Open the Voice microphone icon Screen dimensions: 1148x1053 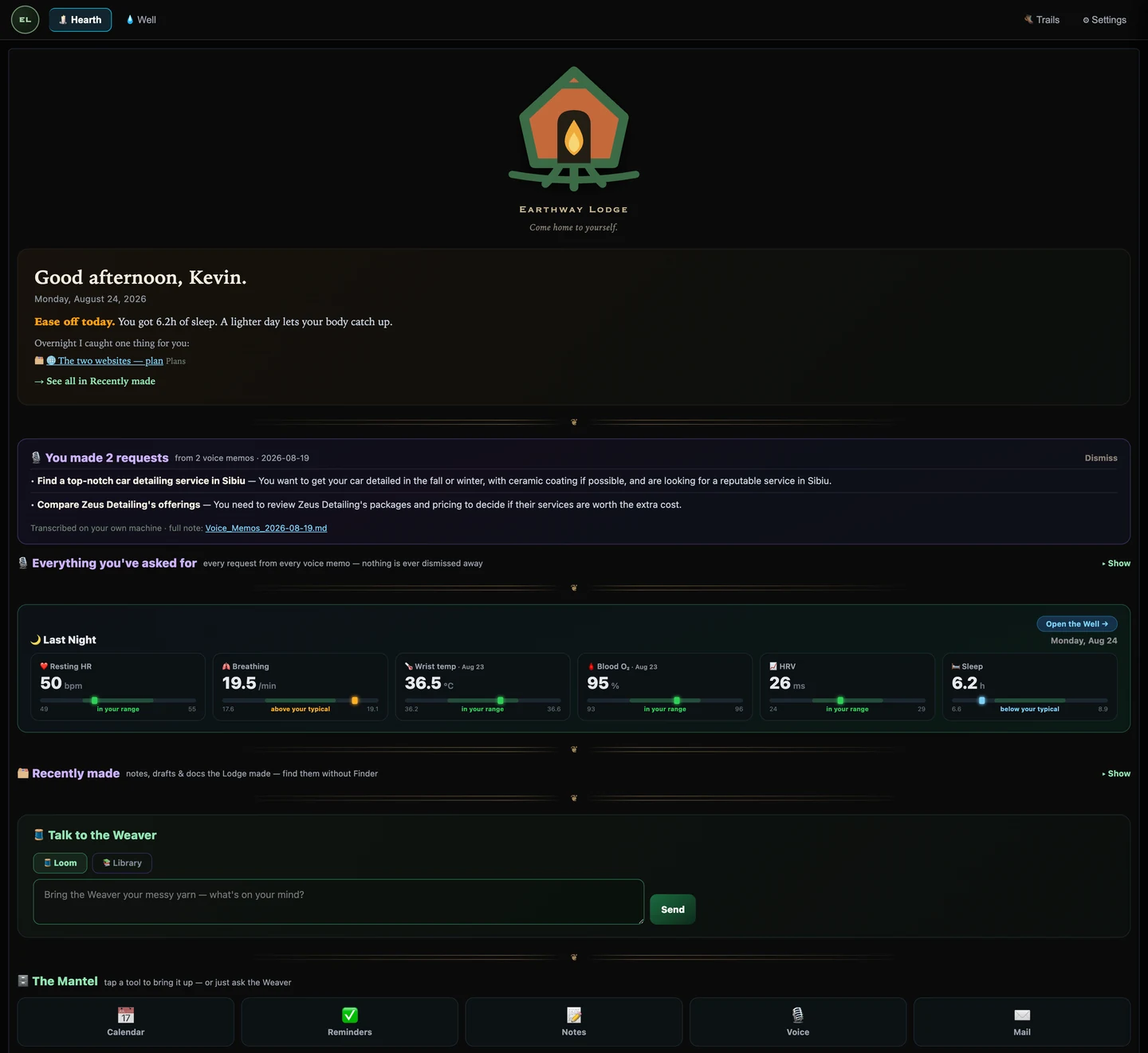(798, 1015)
